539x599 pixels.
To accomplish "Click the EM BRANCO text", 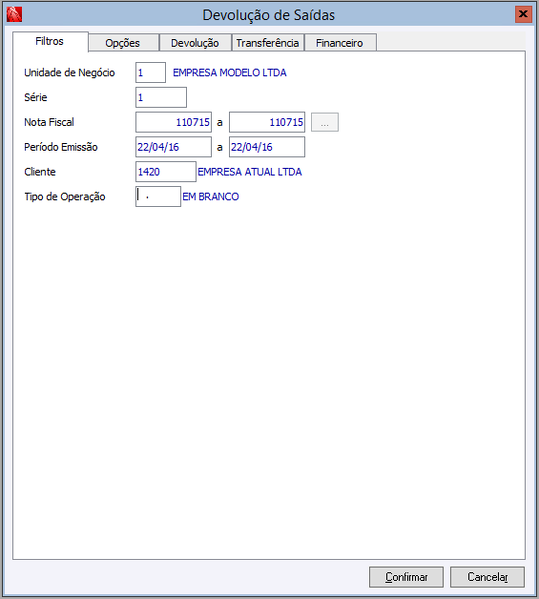I will [x=210, y=197].
